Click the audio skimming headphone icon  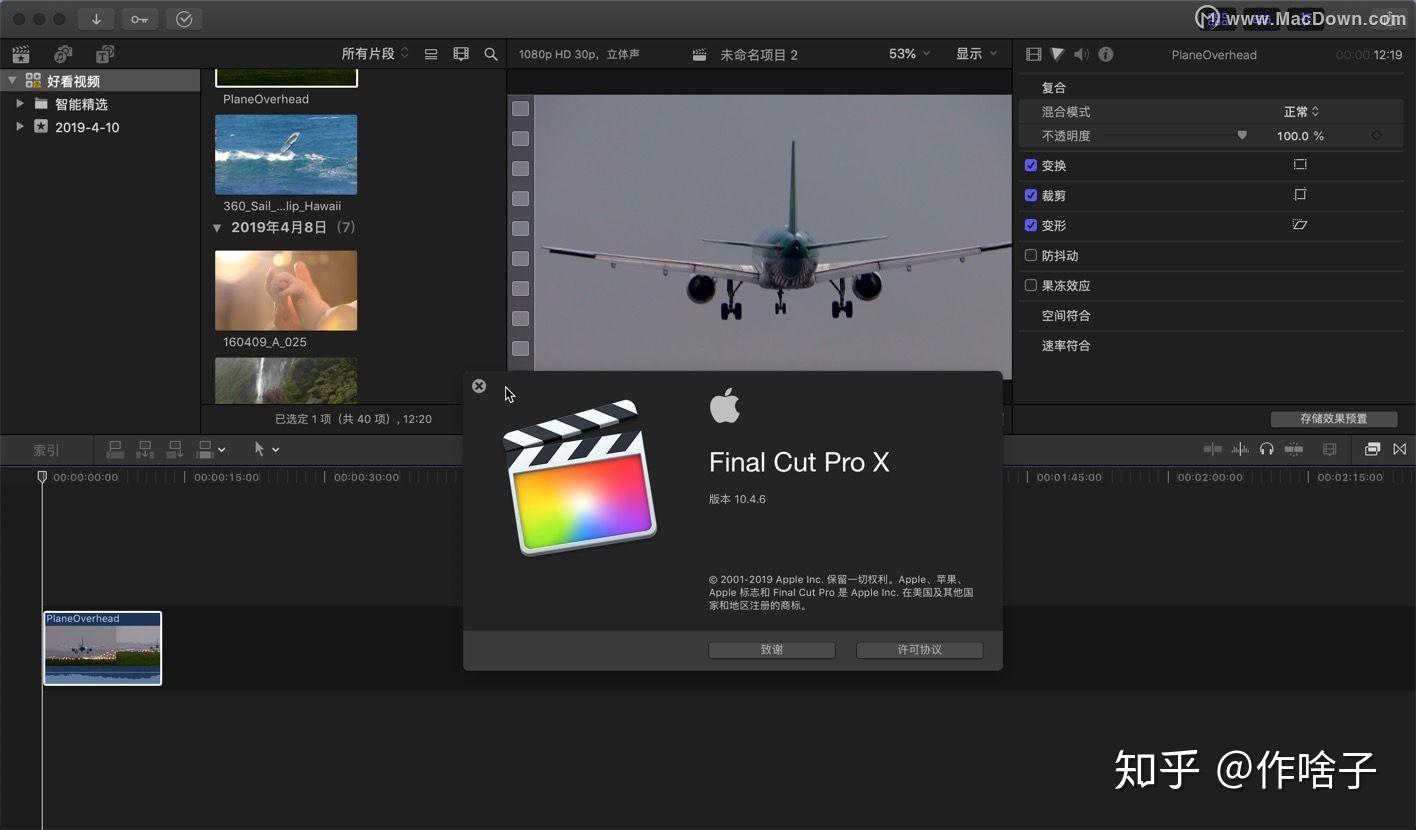[1267, 449]
